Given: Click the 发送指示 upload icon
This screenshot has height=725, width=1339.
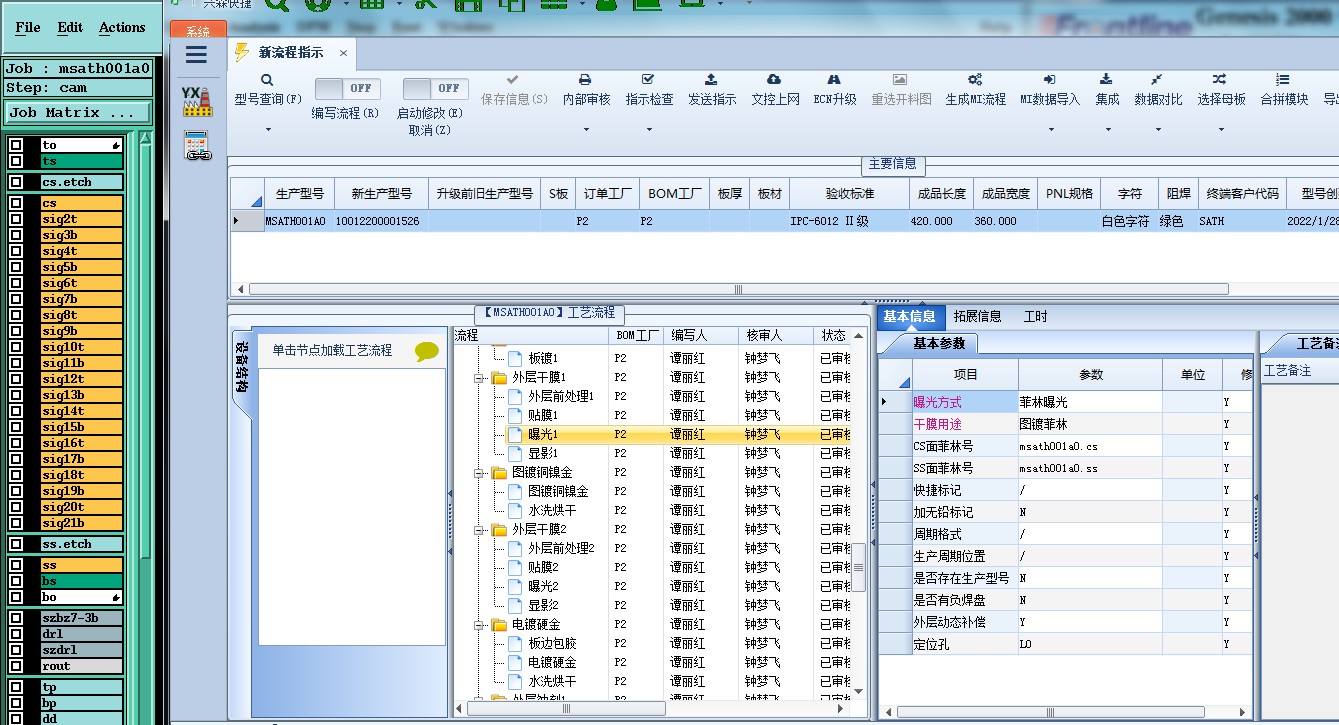Looking at the screenshot, I should click(x=711, y=79).
